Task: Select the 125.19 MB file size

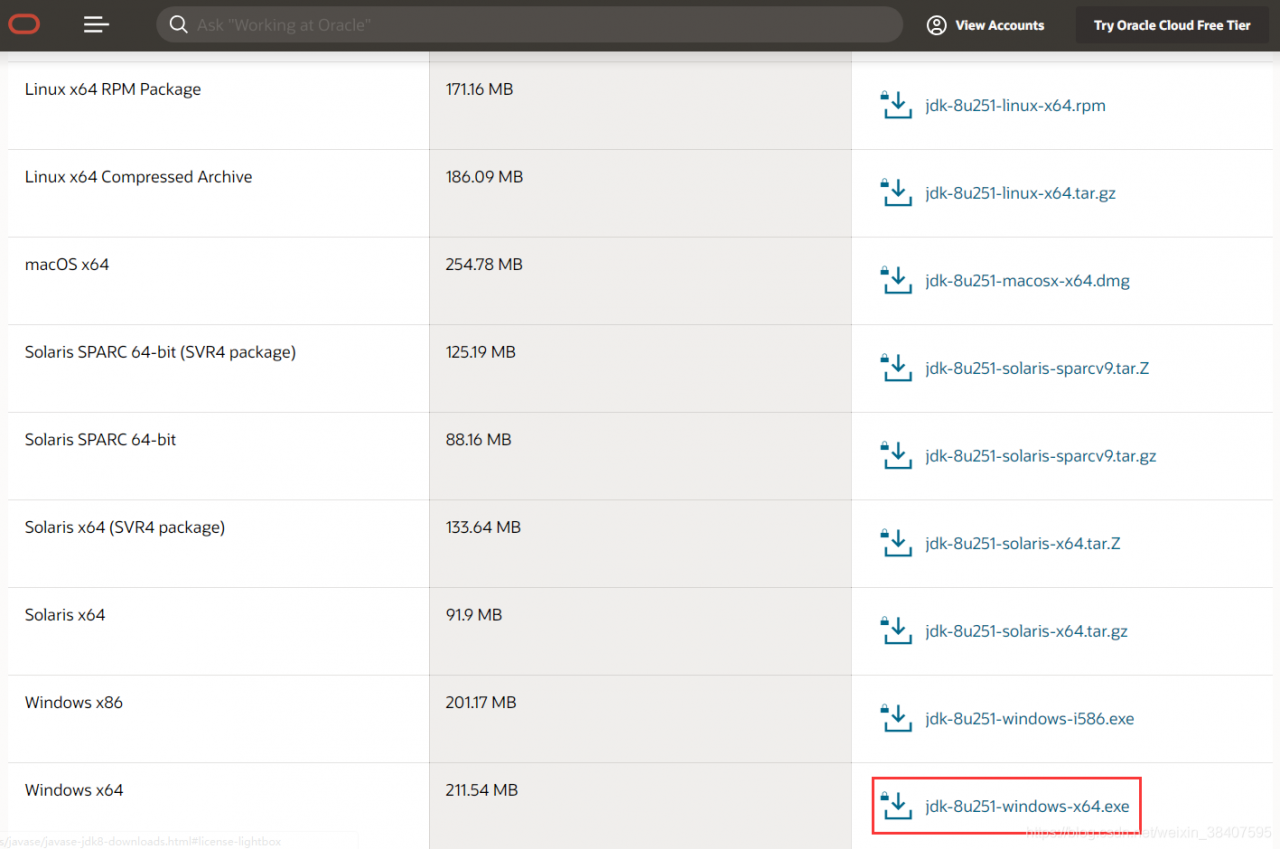Action: [481, 352]
